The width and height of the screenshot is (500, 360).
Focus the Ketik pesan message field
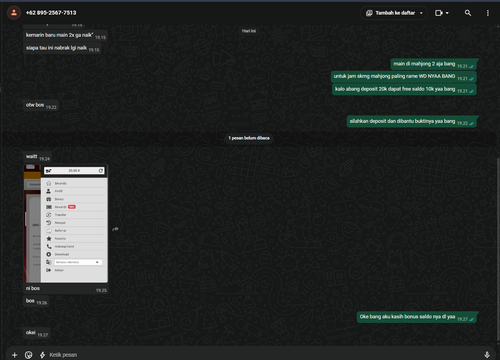point(263,355)
